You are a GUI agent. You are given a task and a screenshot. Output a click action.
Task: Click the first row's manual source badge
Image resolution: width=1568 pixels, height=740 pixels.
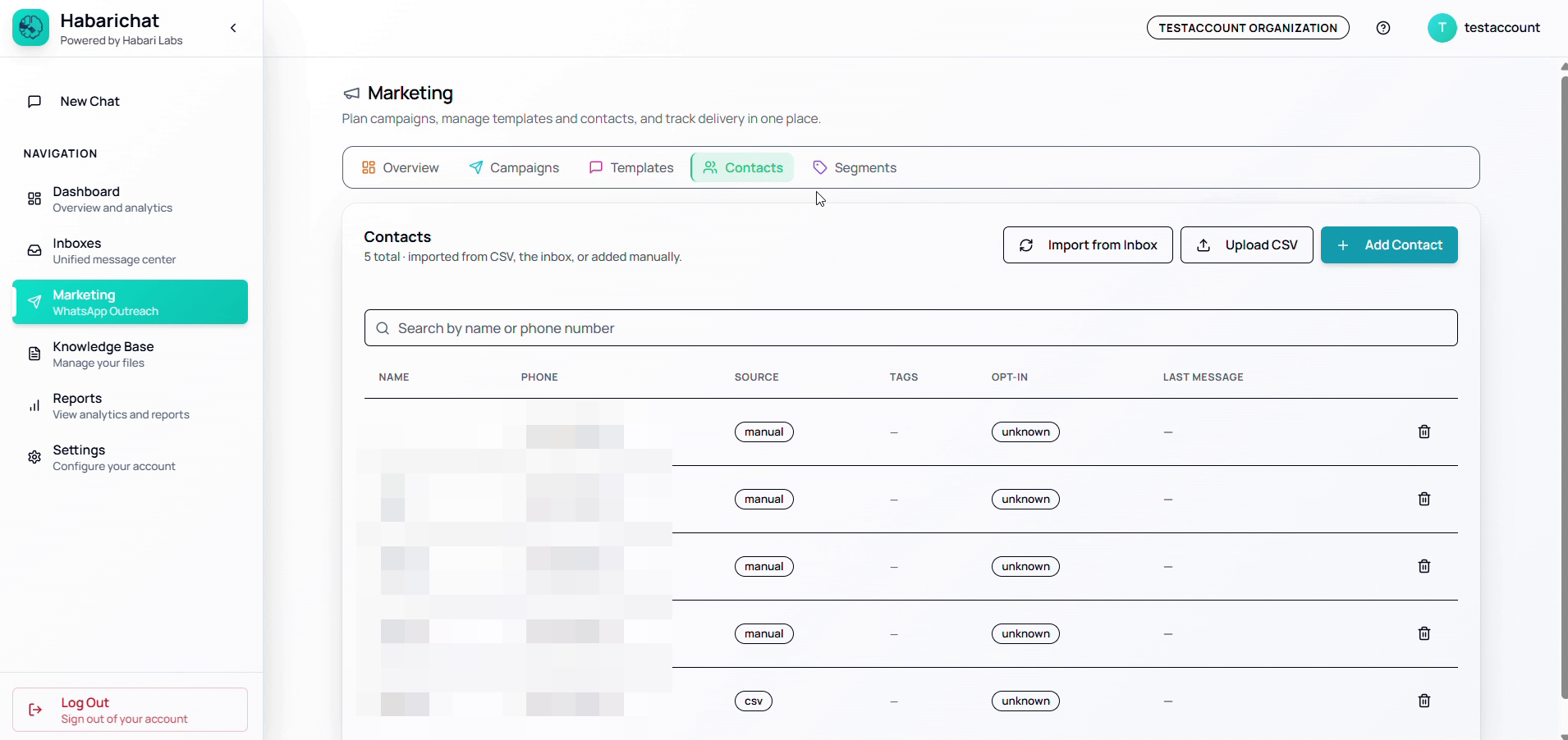click(x=764, y=432)
